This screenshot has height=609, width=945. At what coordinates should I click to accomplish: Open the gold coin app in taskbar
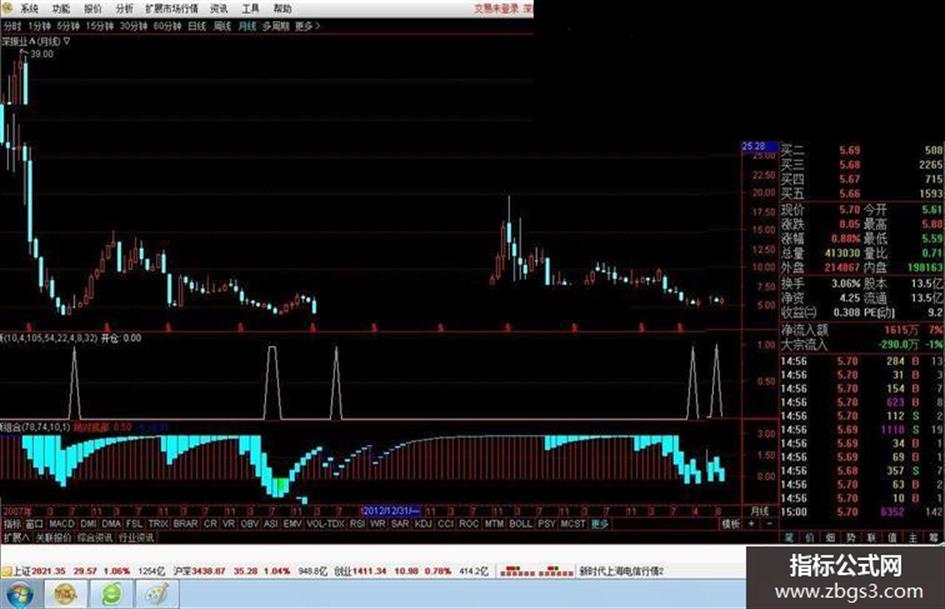65,595
